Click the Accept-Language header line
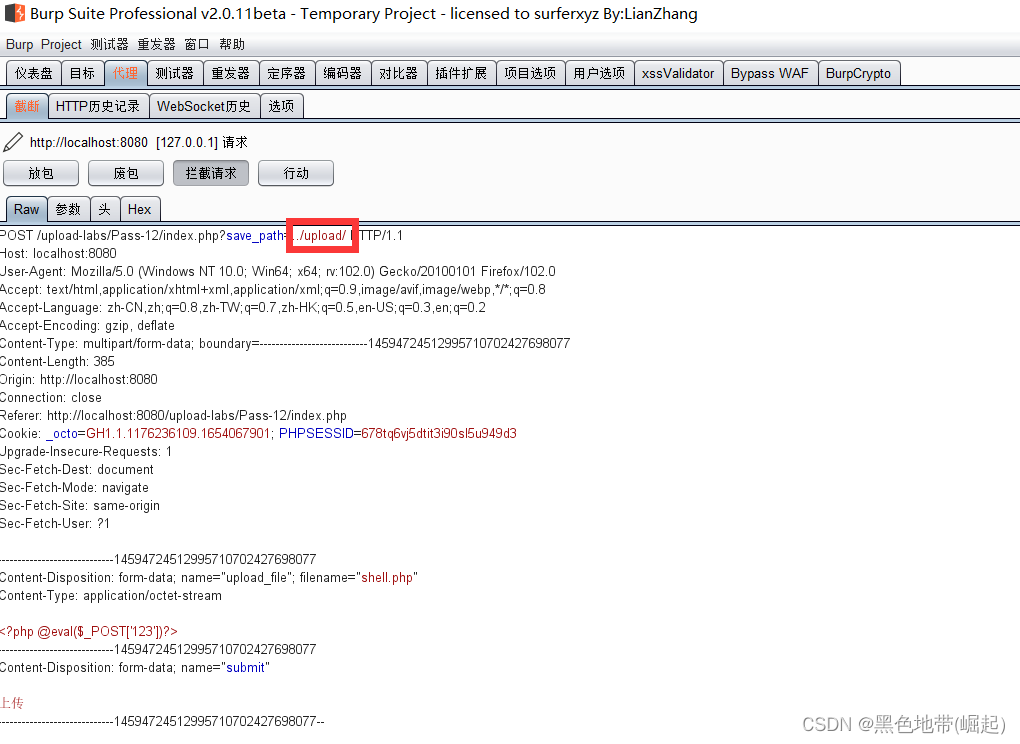 243,308
